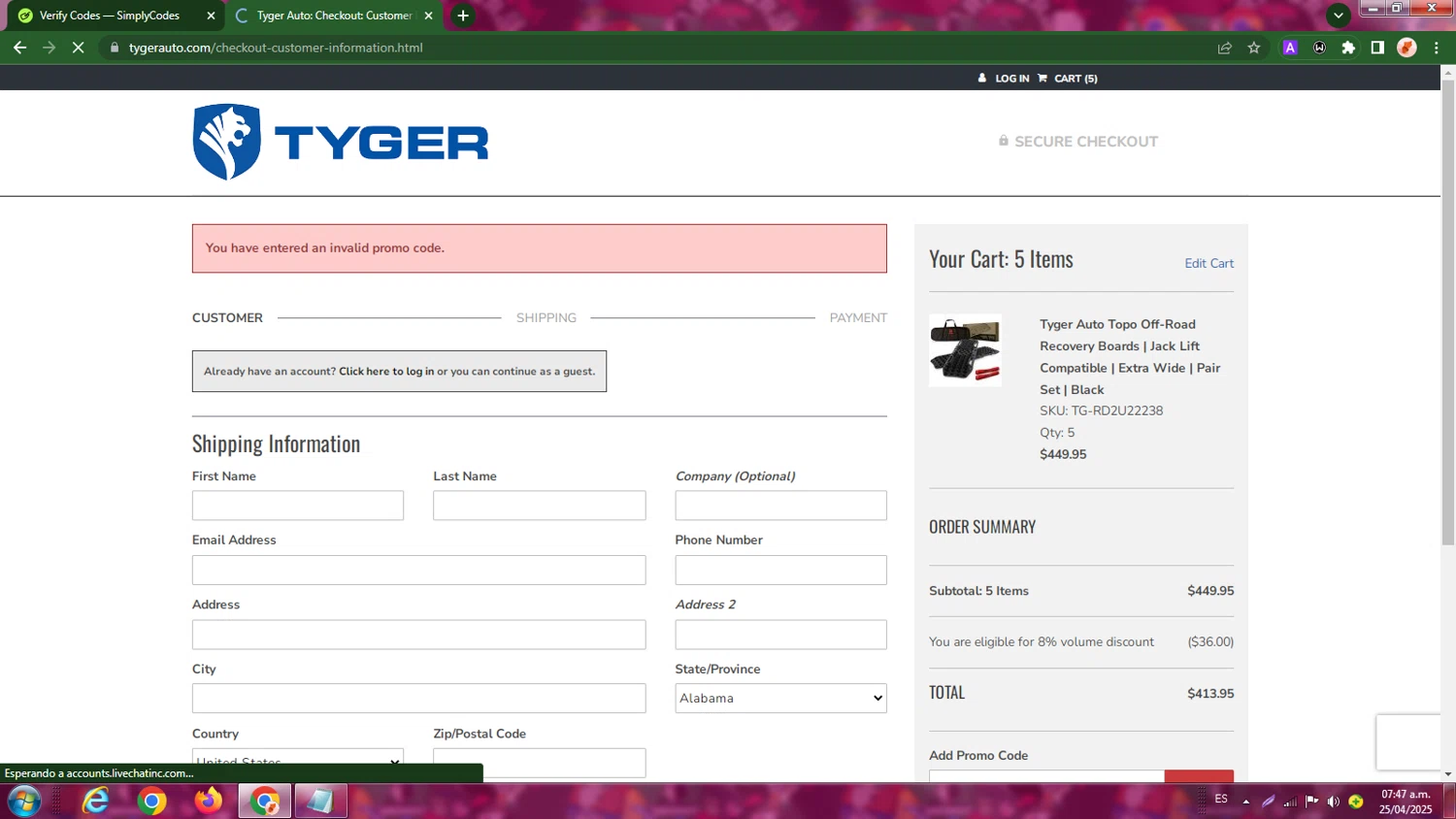Close the Verify Codes tab
The width and height of the screenshot is (1456, 819).
(x=211, y=16)
